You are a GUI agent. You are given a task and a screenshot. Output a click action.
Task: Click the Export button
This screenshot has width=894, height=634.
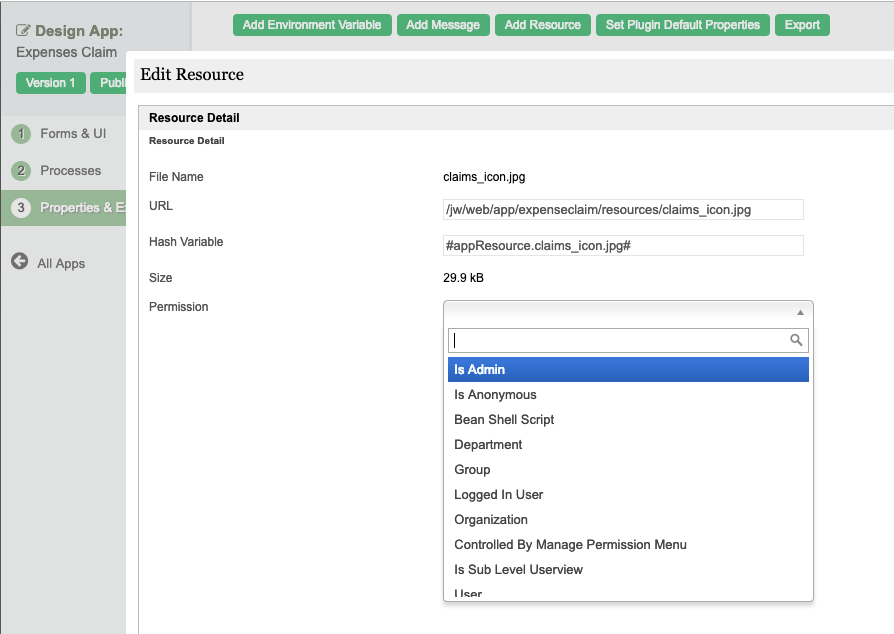pos(801,25)
